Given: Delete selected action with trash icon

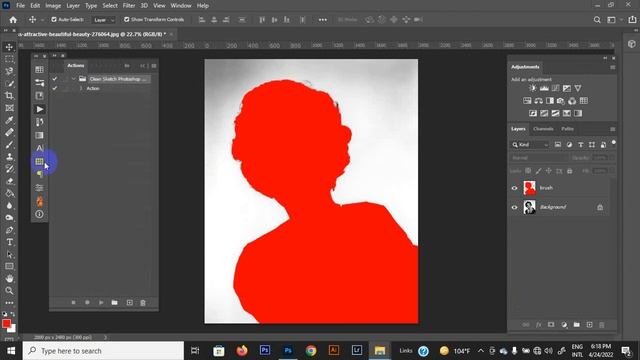Looking at the screenshot, I should pyautogui.click(x=143, y=303).
